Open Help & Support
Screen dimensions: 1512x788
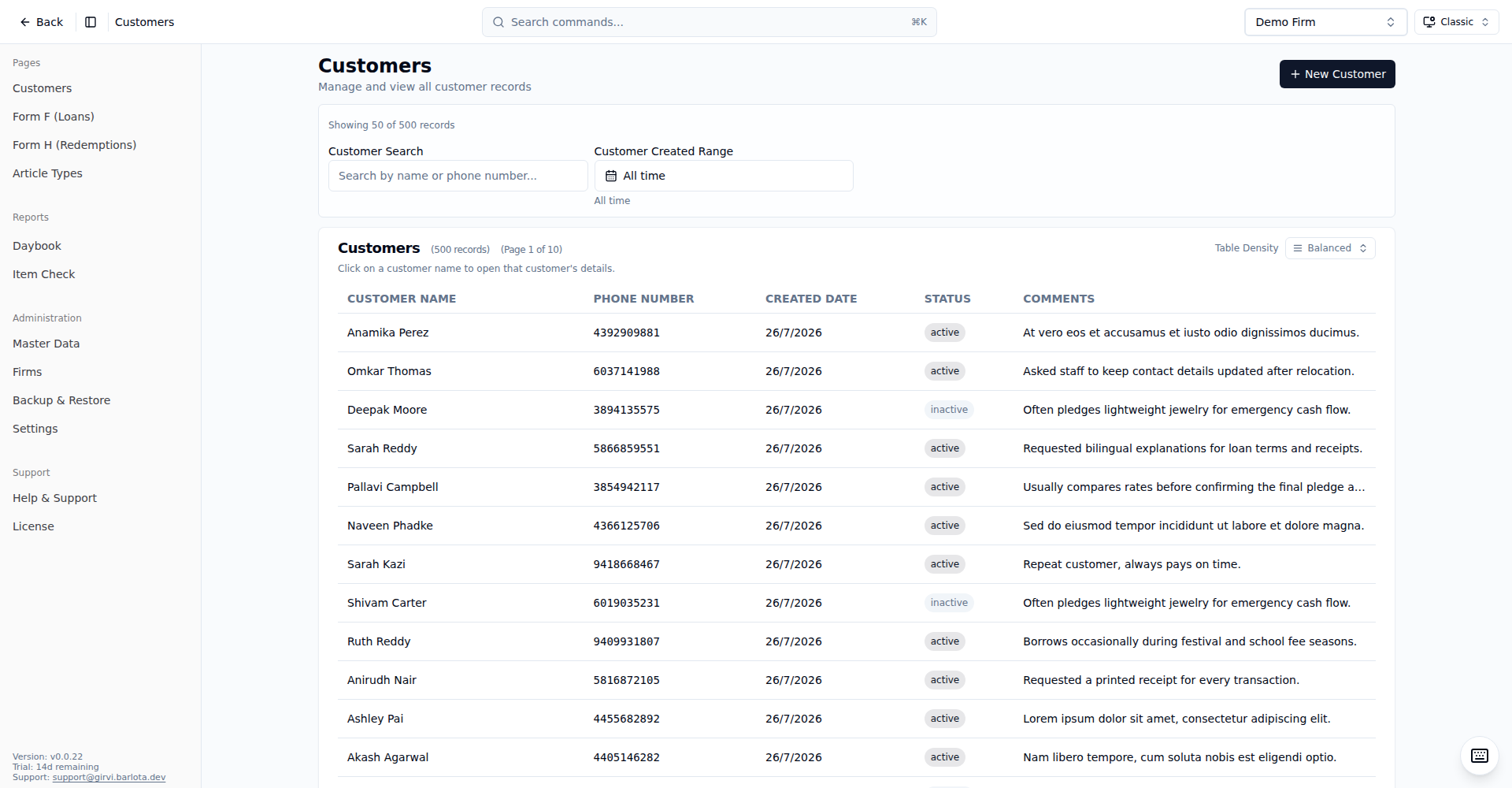(x=54, y=498)
